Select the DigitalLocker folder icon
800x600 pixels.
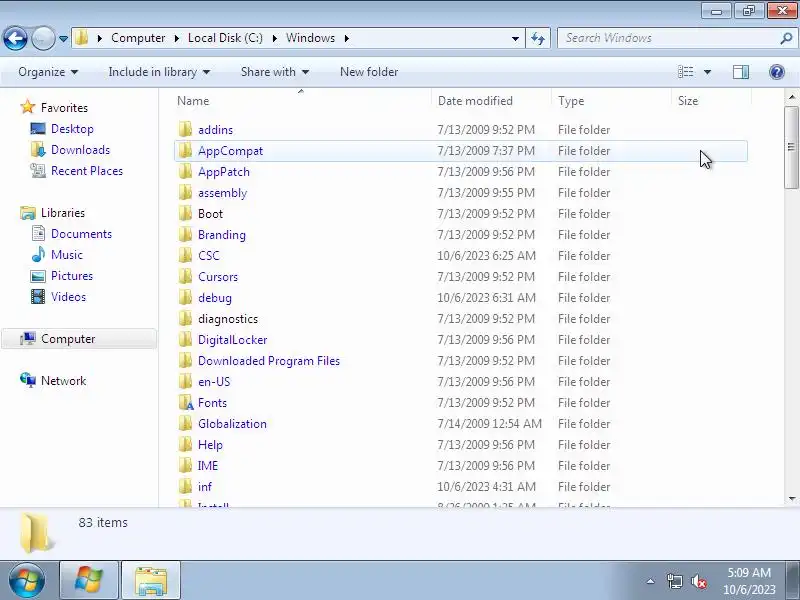pyautogui.click(x=185, y=339)
